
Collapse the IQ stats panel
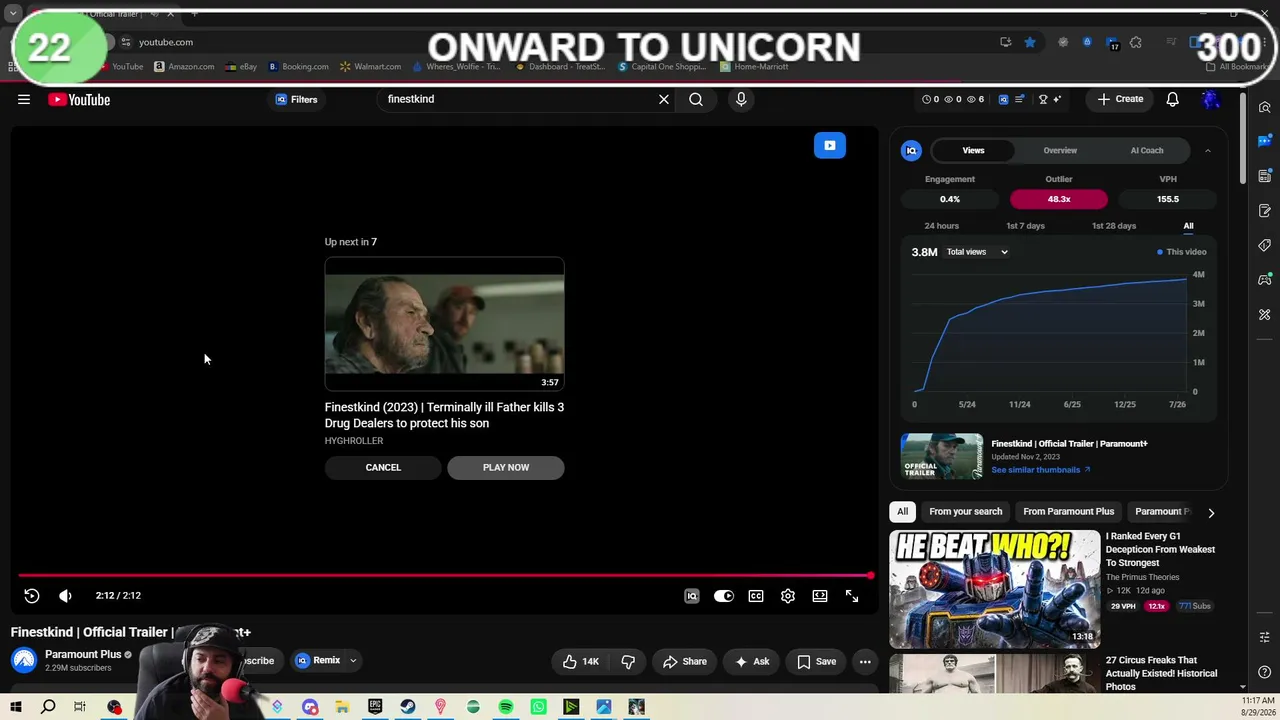pyautogui.click(x=1207, y=150)
